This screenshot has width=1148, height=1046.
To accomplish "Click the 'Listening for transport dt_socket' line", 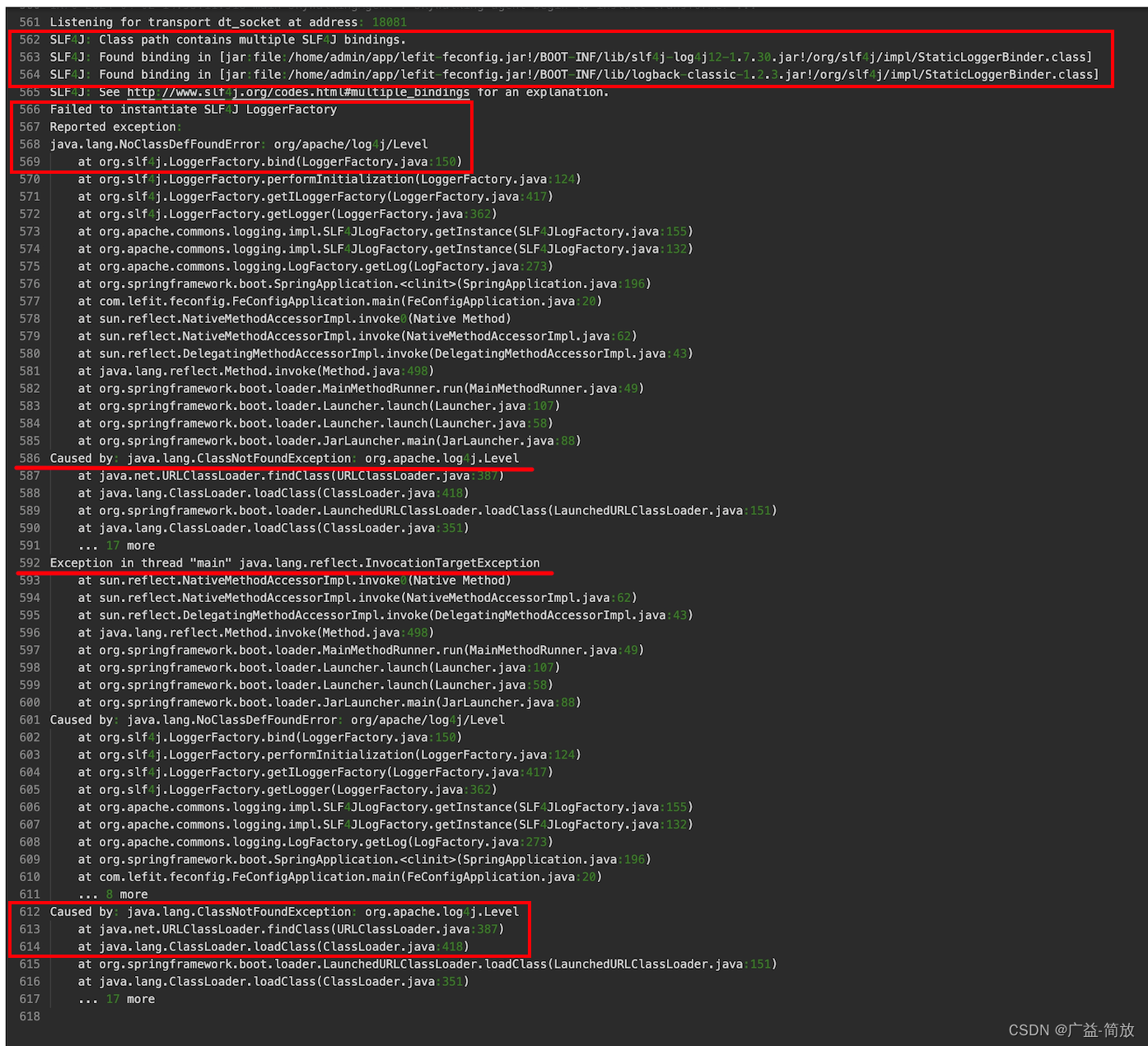I will tap(228, 22).
